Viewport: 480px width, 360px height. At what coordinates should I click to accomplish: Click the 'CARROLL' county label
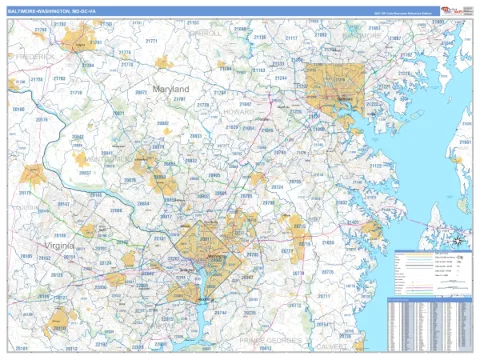(x=206, y=33)
